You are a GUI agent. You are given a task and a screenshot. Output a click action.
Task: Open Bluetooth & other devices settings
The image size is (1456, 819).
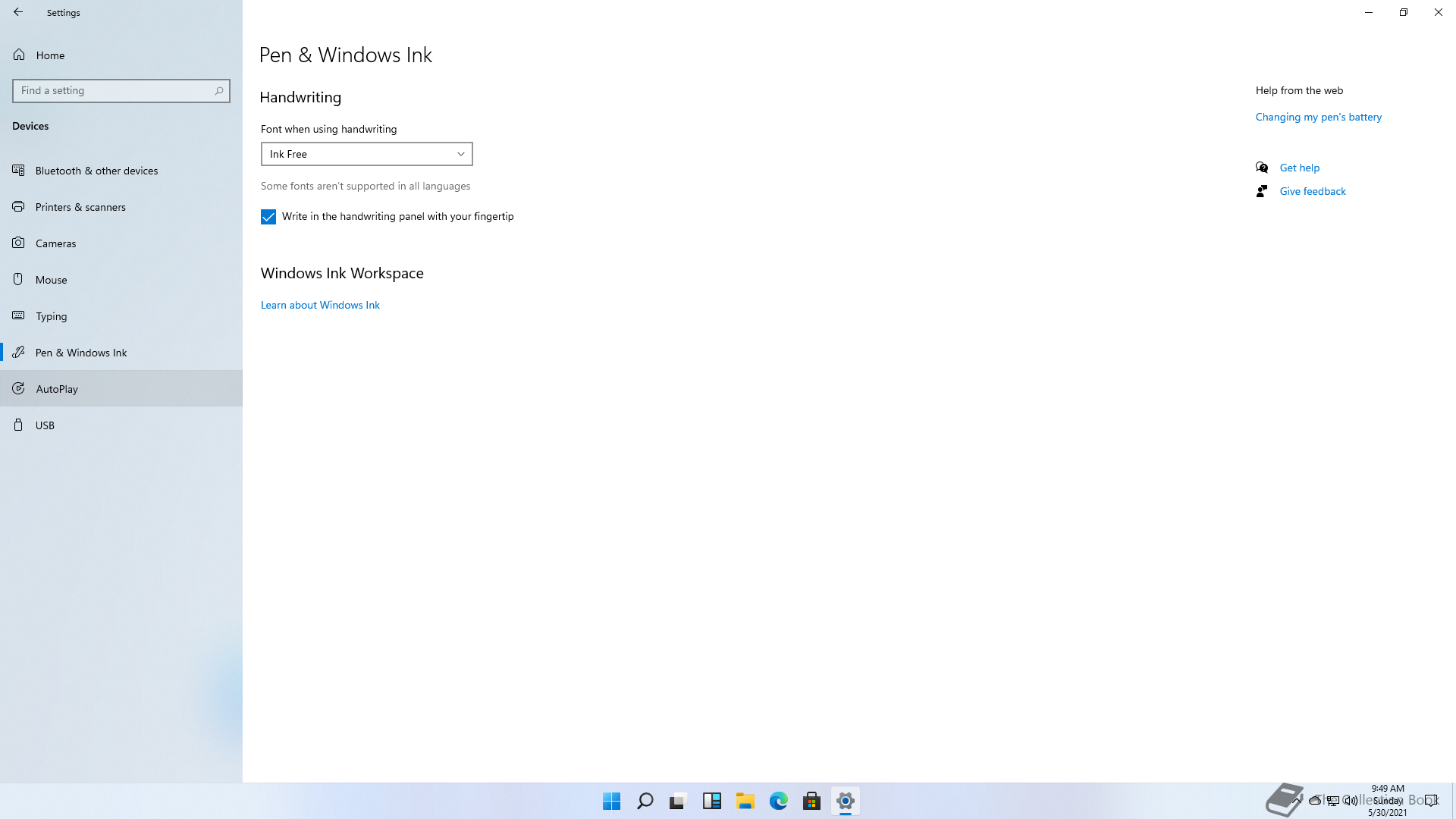tap(121, 171)
